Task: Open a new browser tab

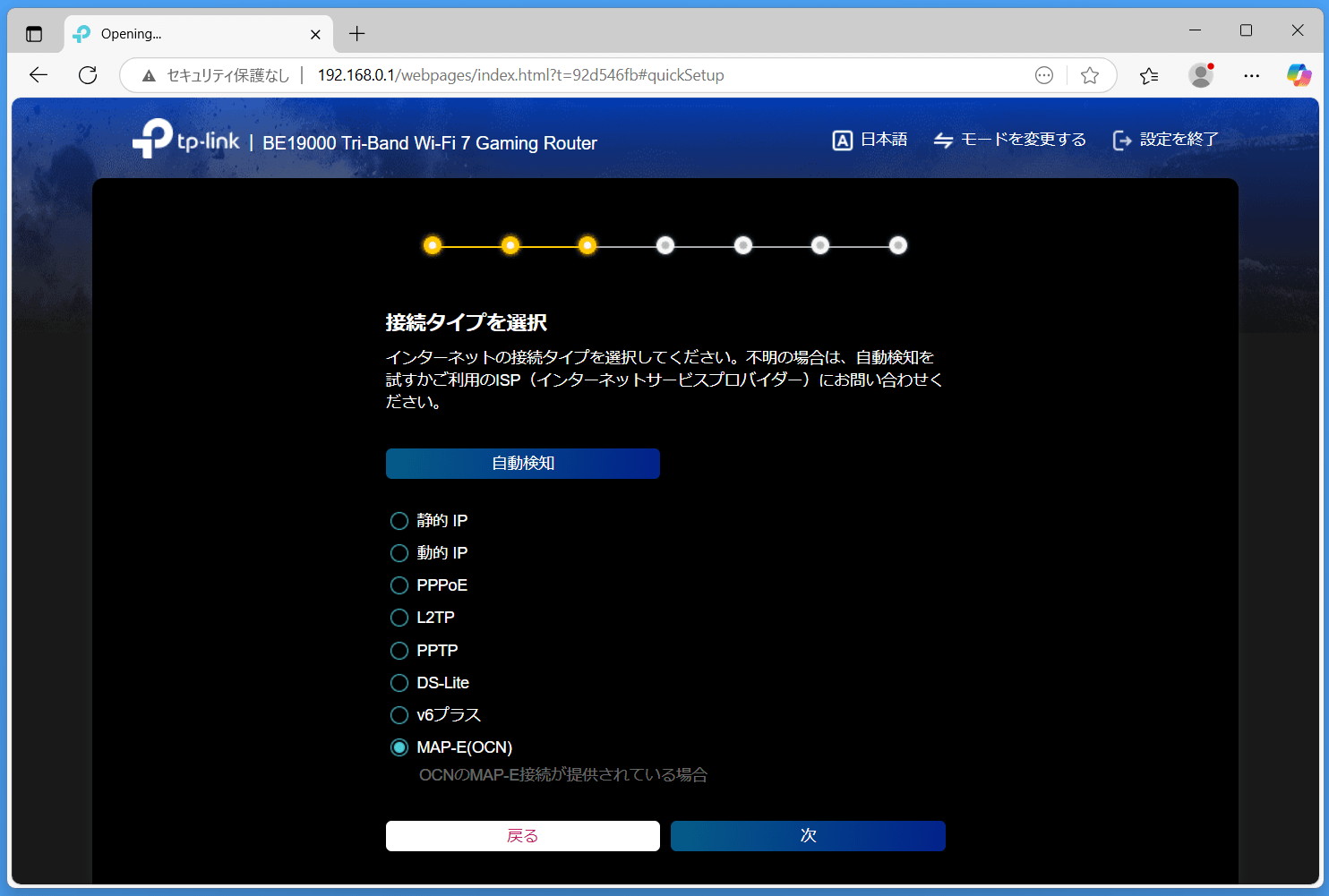Action: (357, 34)
